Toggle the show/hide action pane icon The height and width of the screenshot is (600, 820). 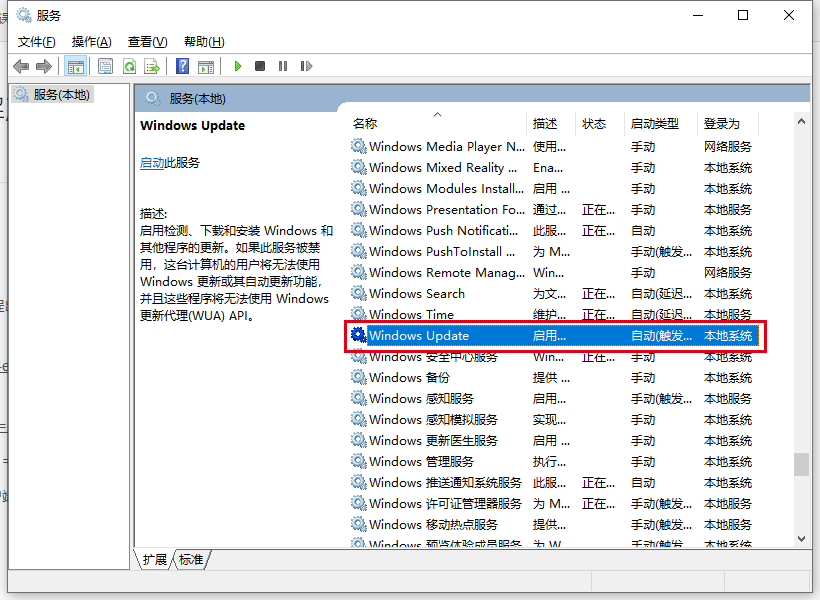[x=206, y=66]
